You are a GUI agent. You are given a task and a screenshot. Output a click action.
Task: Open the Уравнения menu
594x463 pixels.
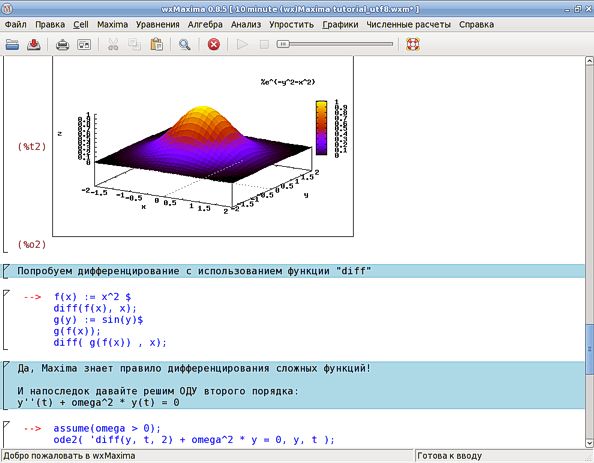158,25
